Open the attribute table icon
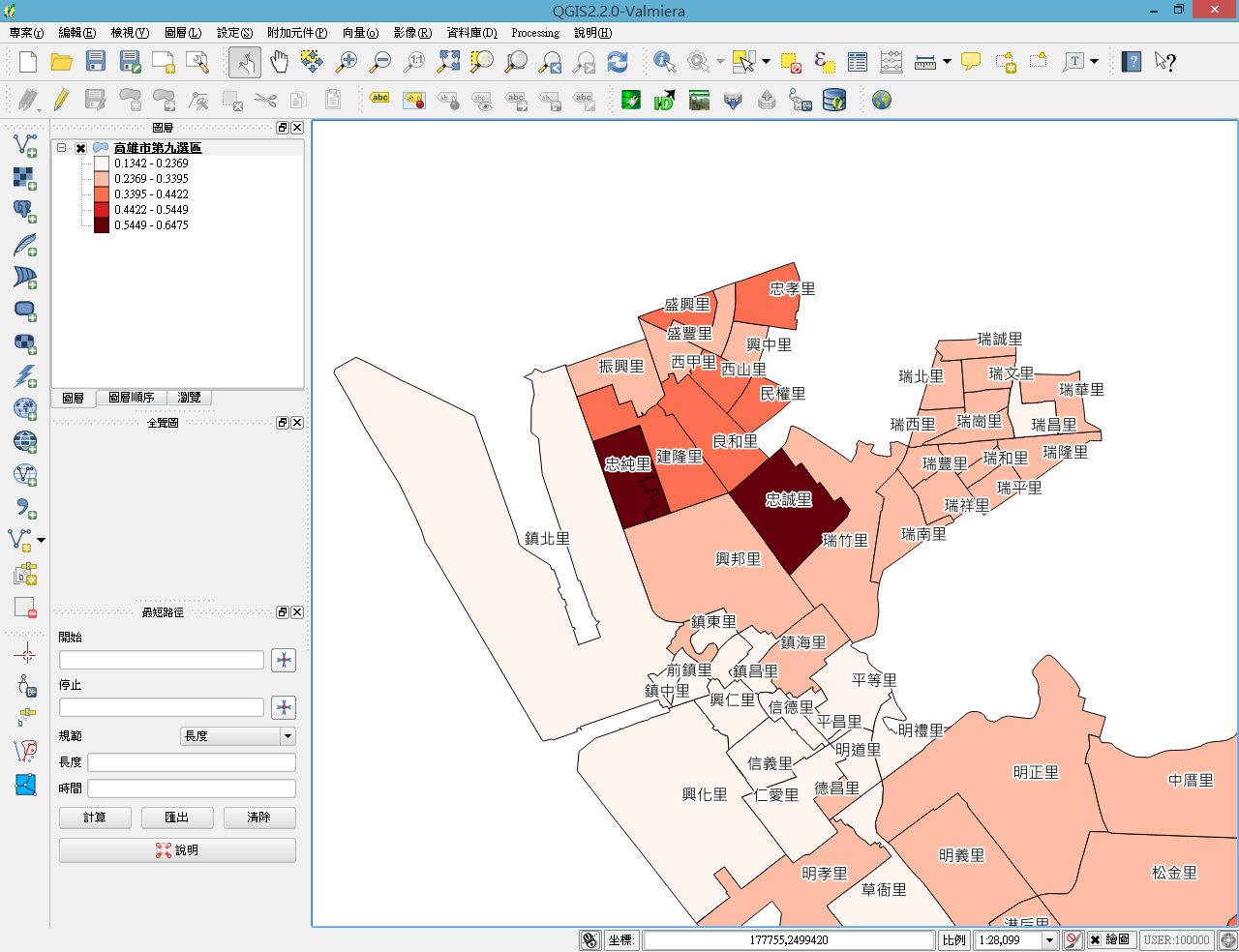The width and height of the screenshot is (1239, 952). click(x=858, y=63)
